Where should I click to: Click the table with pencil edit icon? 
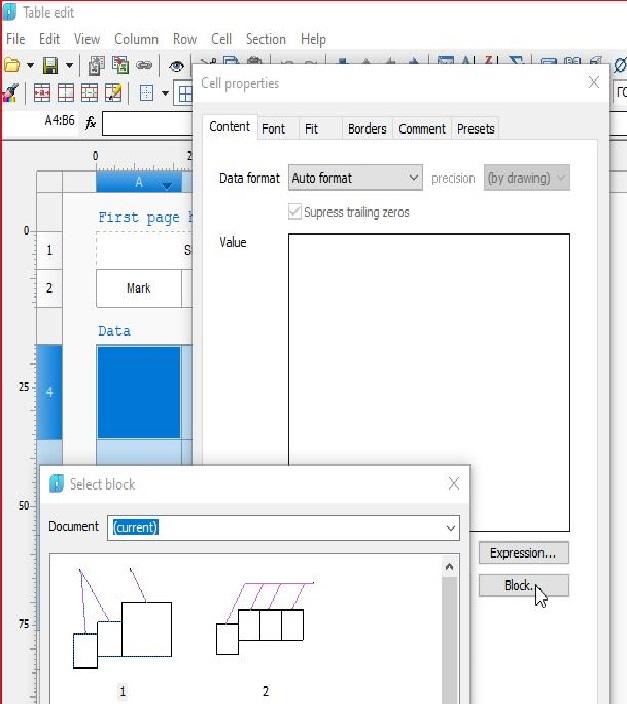[113, 93]
